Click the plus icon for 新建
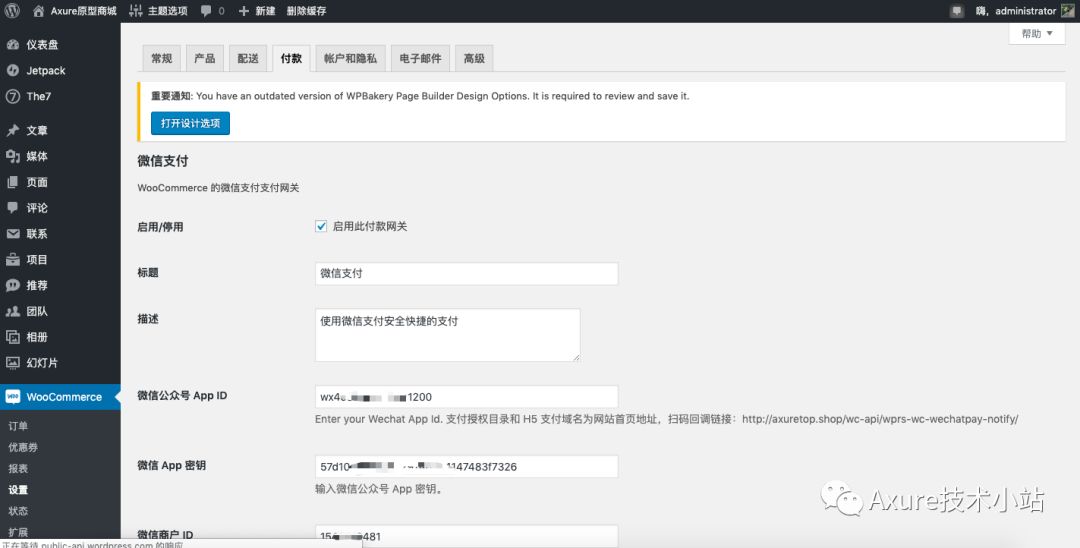The image size is (1080, 548). click(x=244, y=11)
